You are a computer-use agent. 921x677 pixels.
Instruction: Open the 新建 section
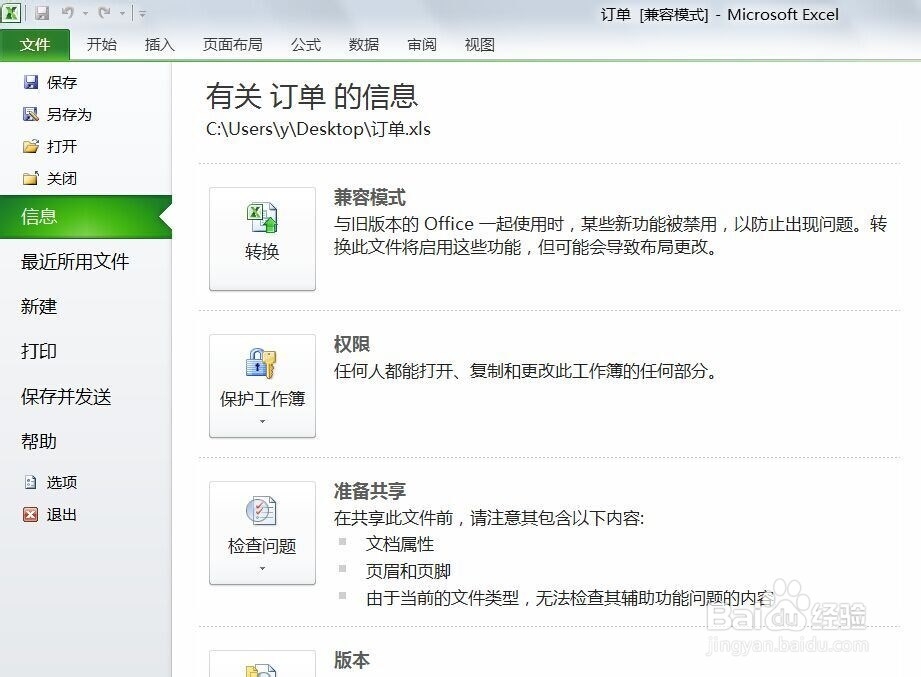pos(39,306)
